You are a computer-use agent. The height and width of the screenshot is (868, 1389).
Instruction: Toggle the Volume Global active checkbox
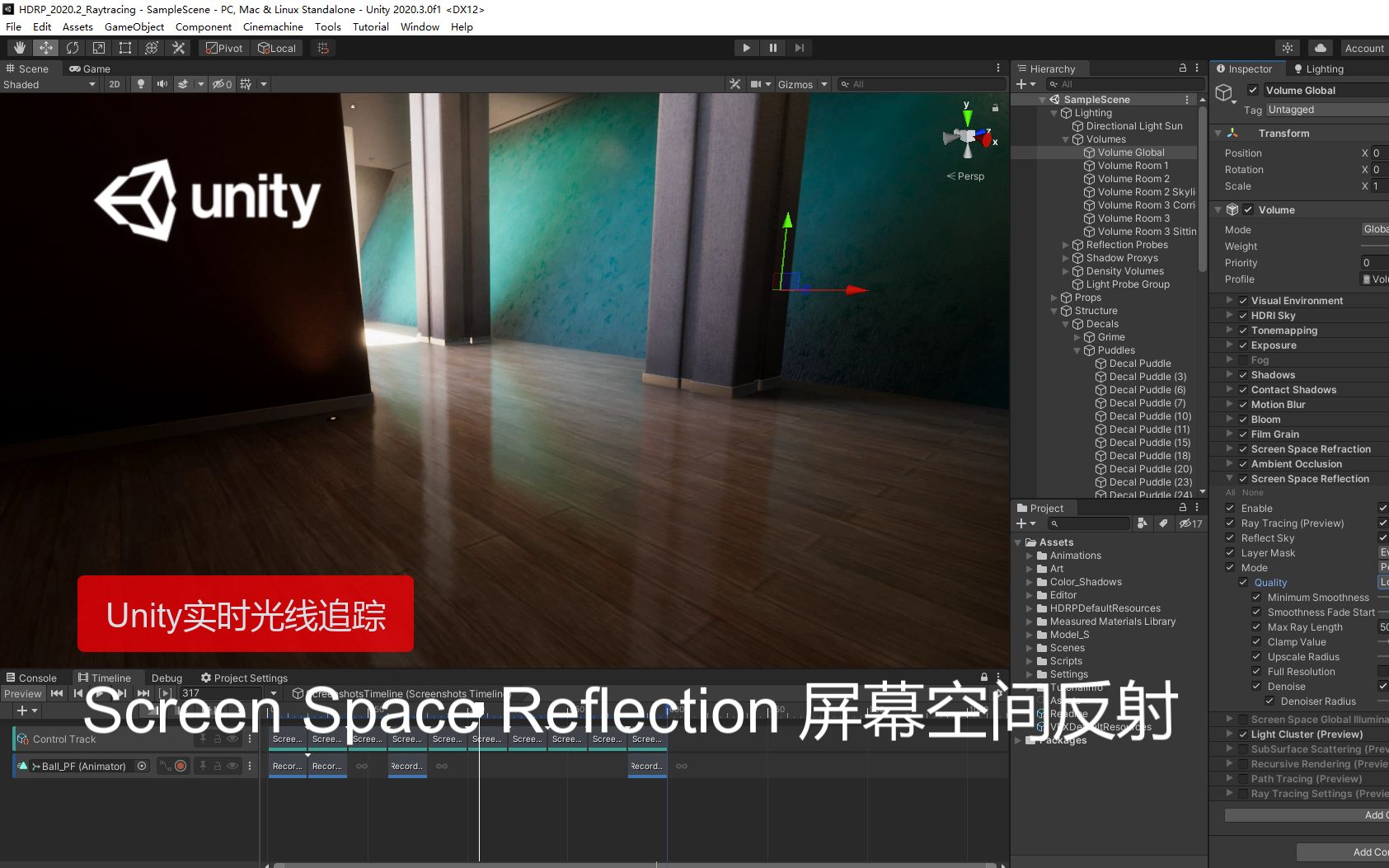pyautogui.click(x=1253, y=90)
